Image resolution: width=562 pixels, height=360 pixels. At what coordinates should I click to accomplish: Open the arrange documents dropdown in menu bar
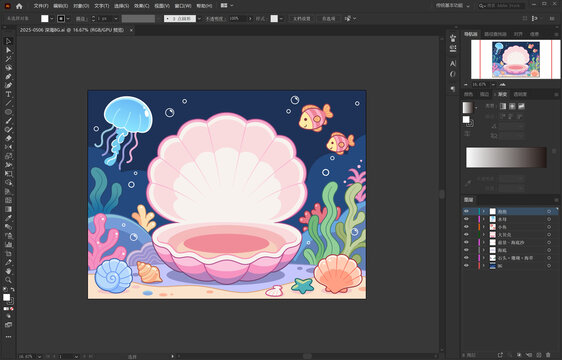tap(227, 6)
